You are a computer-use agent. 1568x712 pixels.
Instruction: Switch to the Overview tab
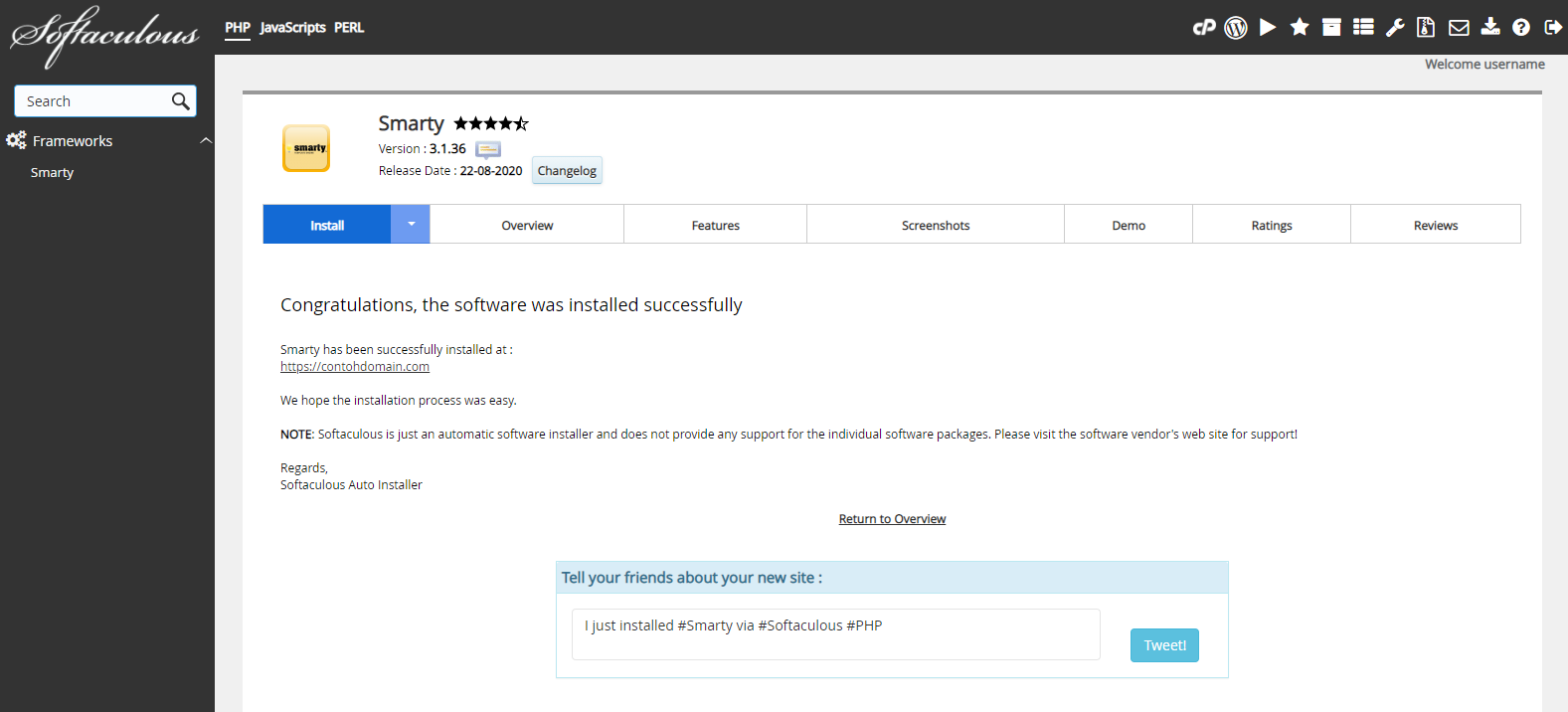point(527,225)
